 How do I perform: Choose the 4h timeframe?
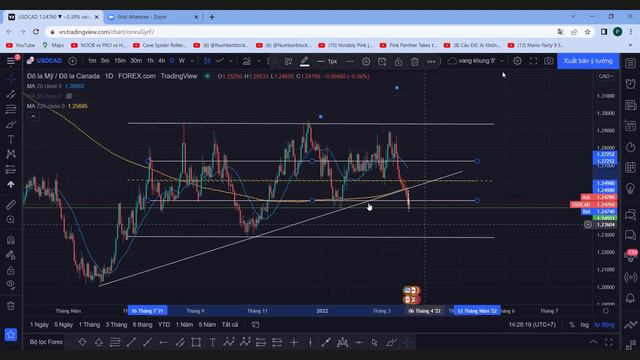click(162, 61)
